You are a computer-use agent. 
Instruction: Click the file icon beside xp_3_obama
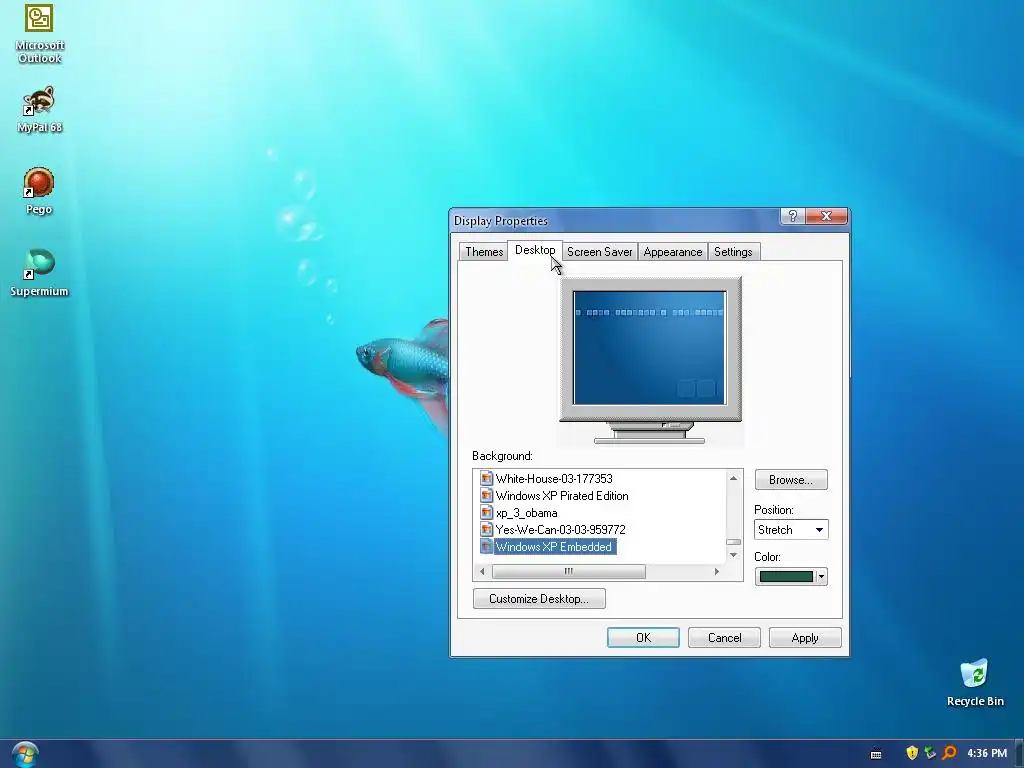[486, 512]
